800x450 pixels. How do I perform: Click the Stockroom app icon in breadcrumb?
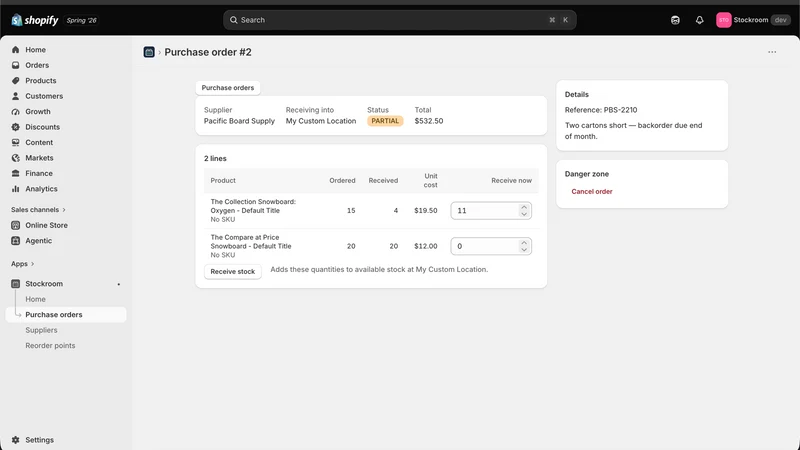point(149,52)
